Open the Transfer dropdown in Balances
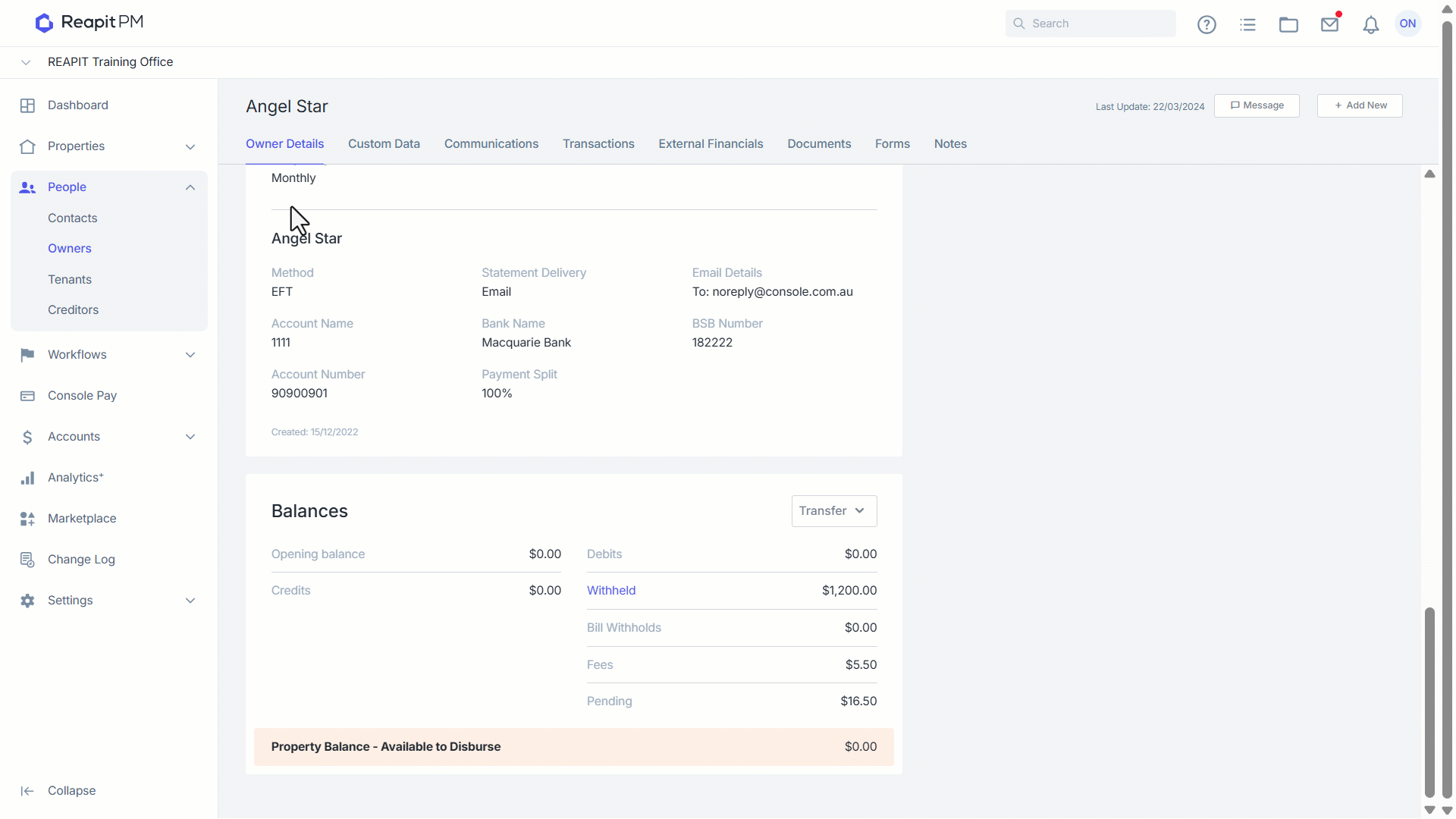 coord(833,511)
